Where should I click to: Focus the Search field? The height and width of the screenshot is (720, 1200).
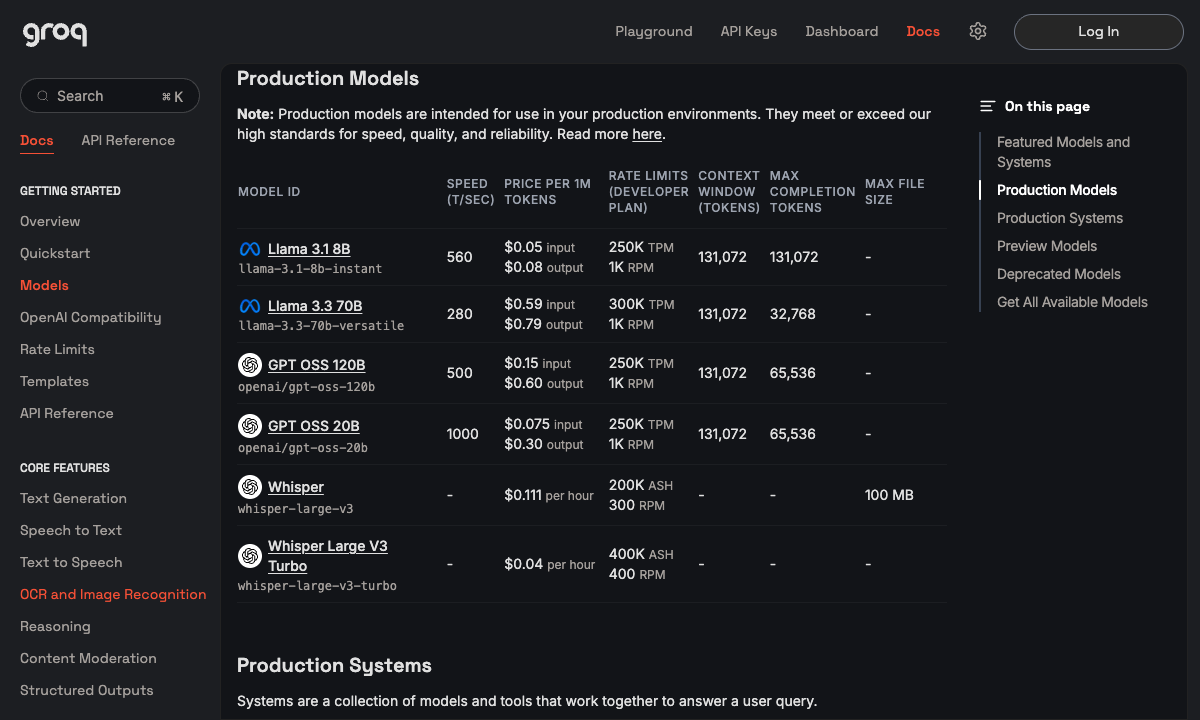tap(110, 96)
